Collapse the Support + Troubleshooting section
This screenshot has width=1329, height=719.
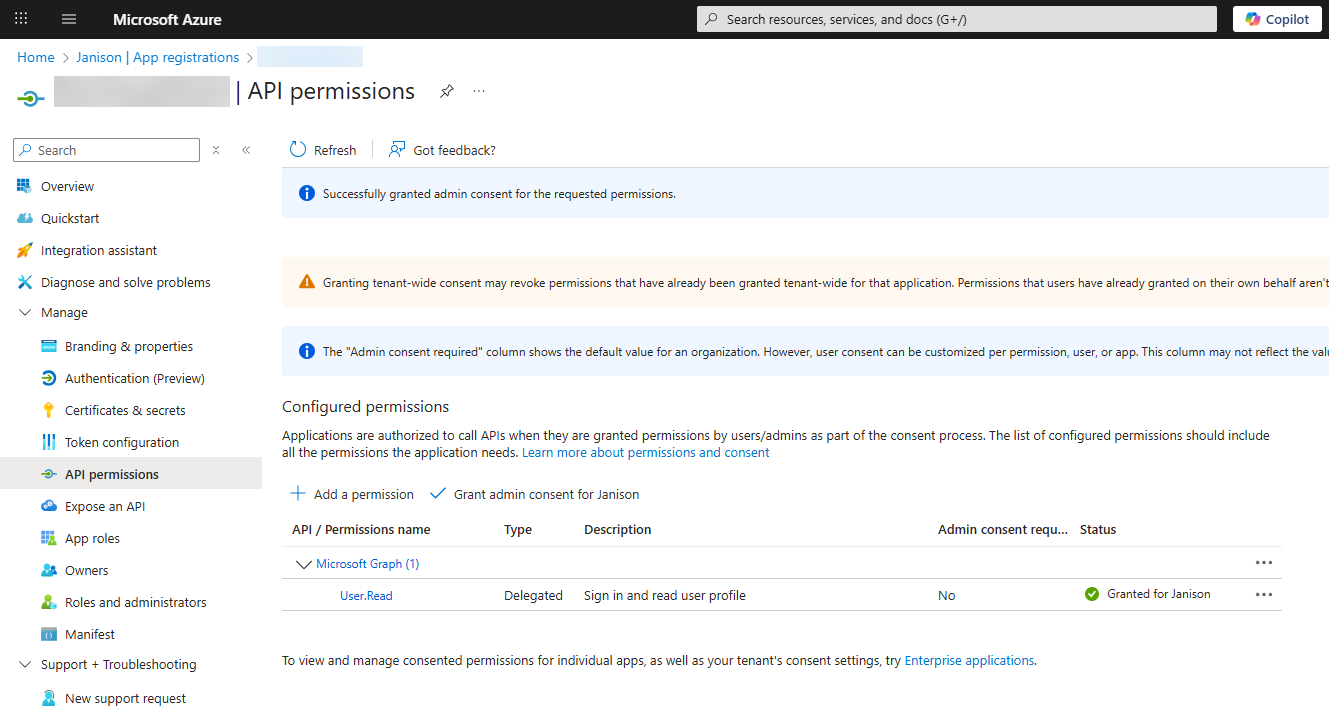click(x=25, y=665)
